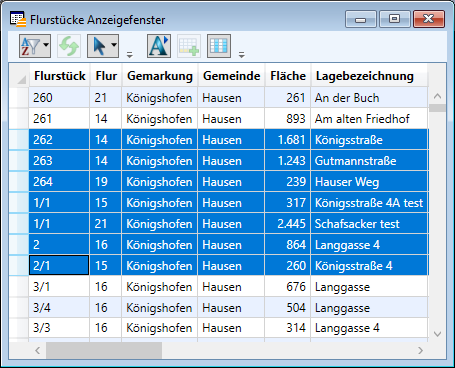Viewport: 455px width, 368px height.
Task: Select the pointer selection tool
Action: pyautogui.click(x=99, y=46)
